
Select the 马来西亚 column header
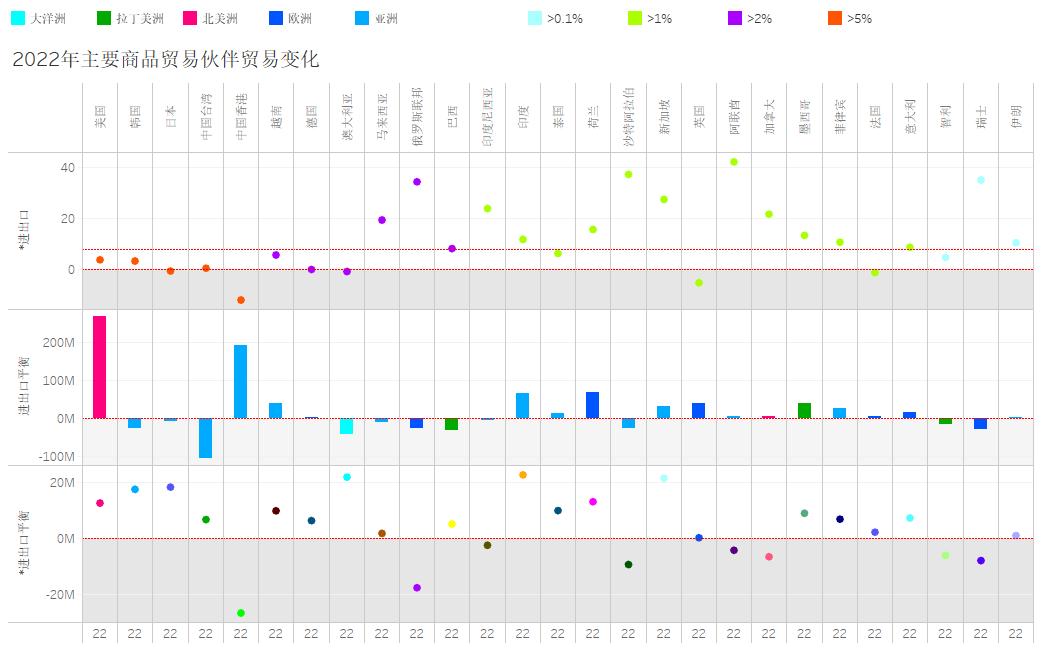point(382,117)
